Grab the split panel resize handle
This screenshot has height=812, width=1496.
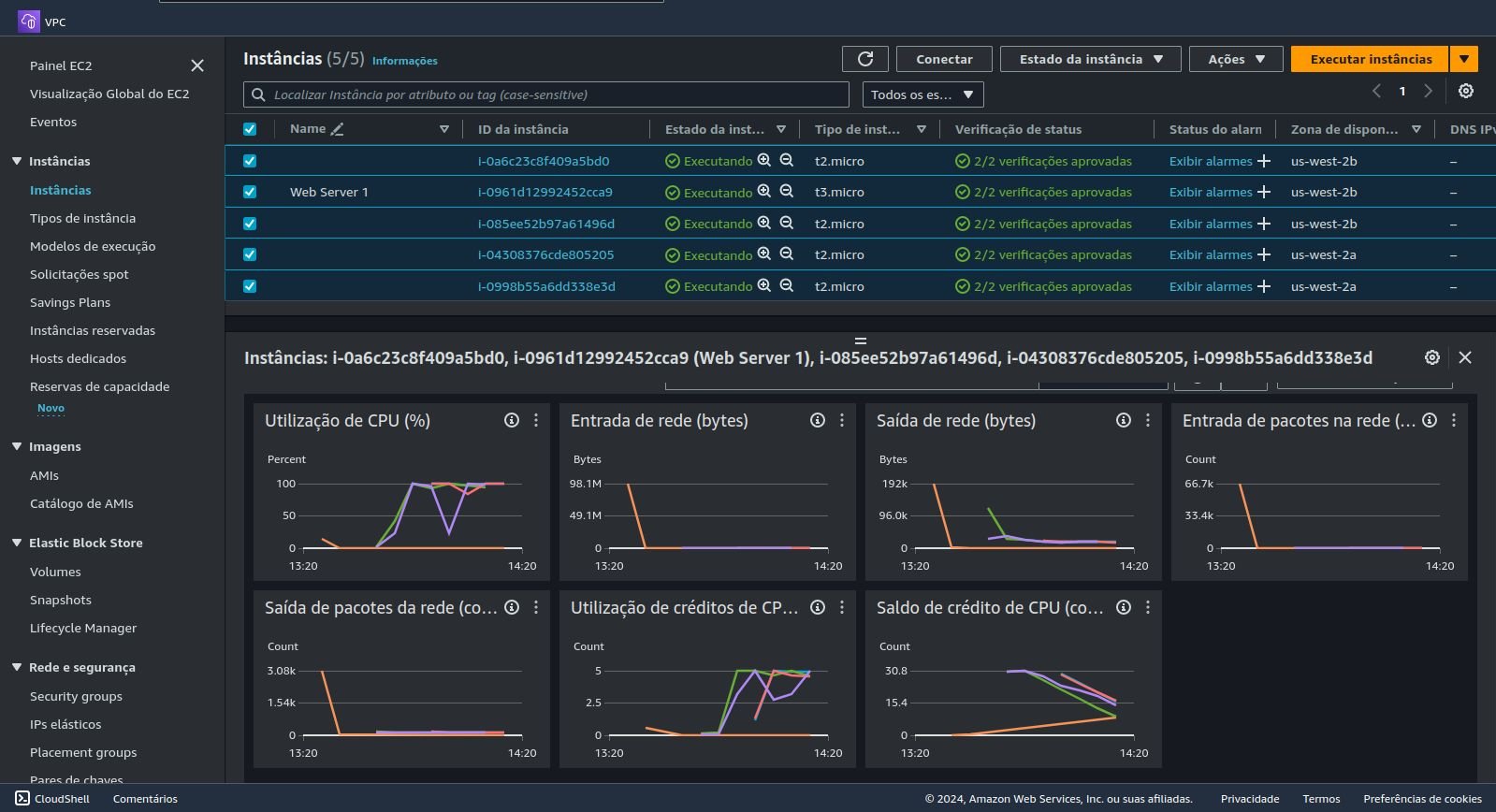[x=861, y=341]
